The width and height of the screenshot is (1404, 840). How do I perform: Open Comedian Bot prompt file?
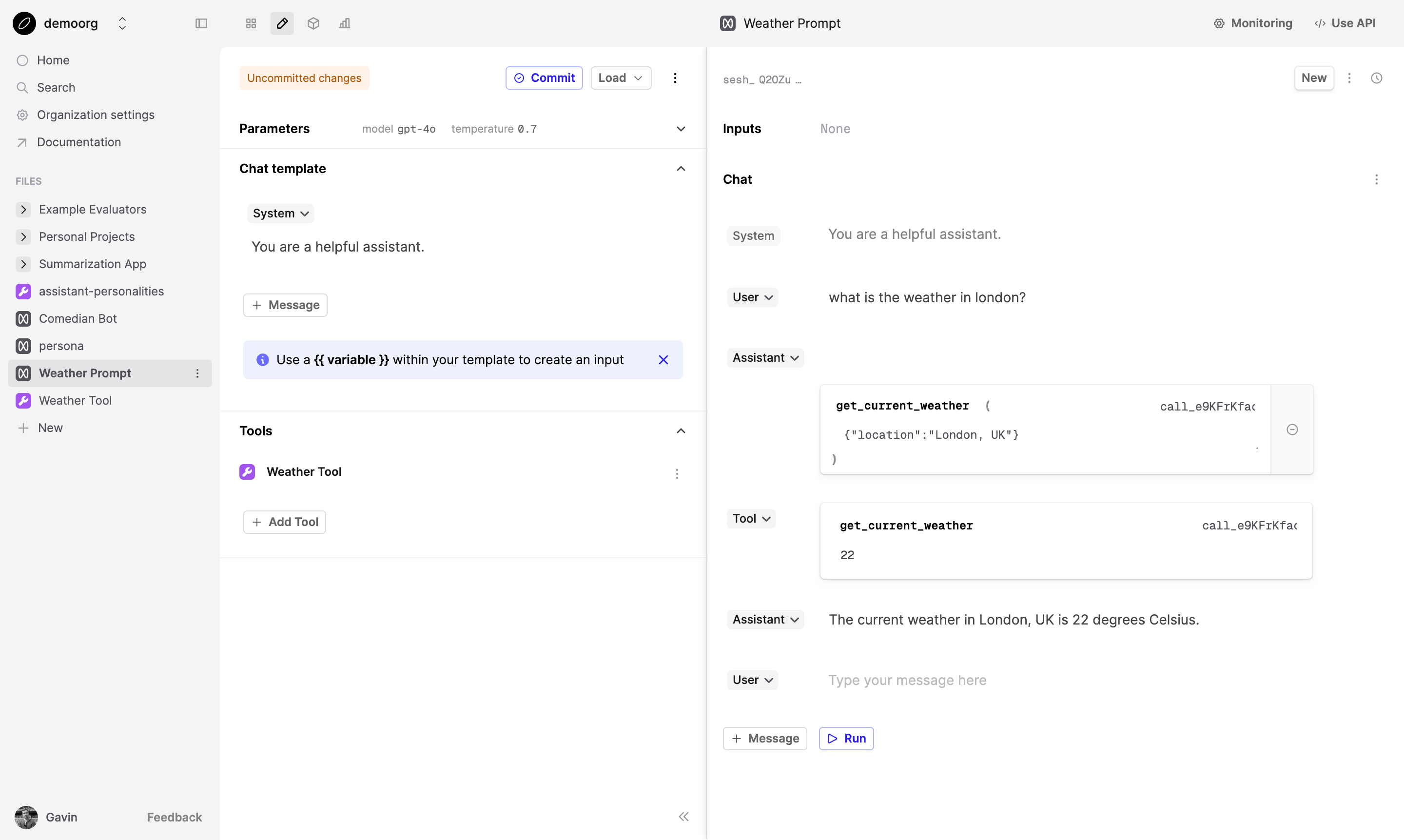(x=78, y=318)
